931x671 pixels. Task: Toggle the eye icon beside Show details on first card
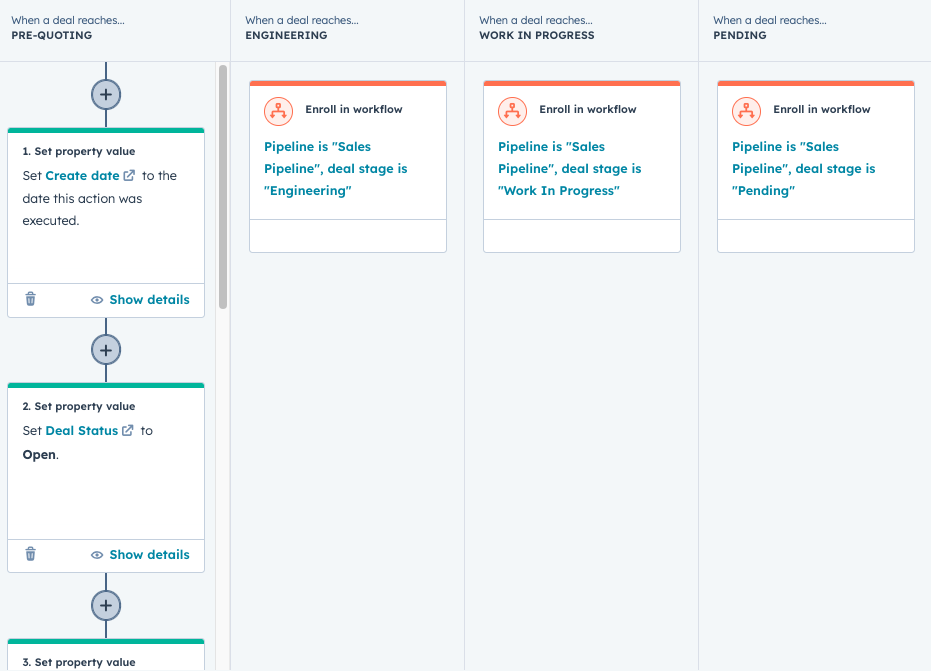coord(96,300)
